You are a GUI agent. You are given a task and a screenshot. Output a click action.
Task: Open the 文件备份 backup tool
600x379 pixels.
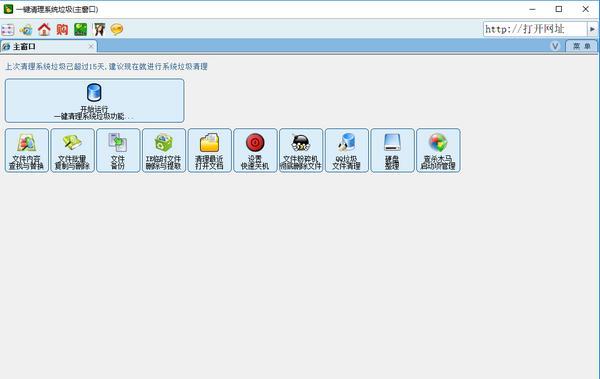click(x=118, y=150)
